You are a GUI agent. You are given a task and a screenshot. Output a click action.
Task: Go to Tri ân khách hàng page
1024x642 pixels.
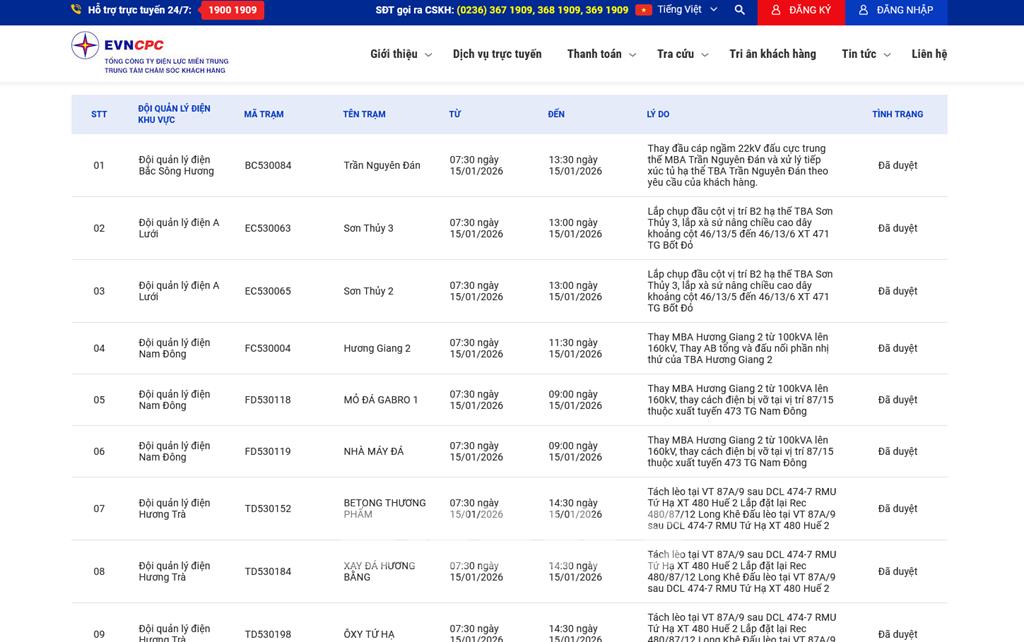[x=772, y=54]
